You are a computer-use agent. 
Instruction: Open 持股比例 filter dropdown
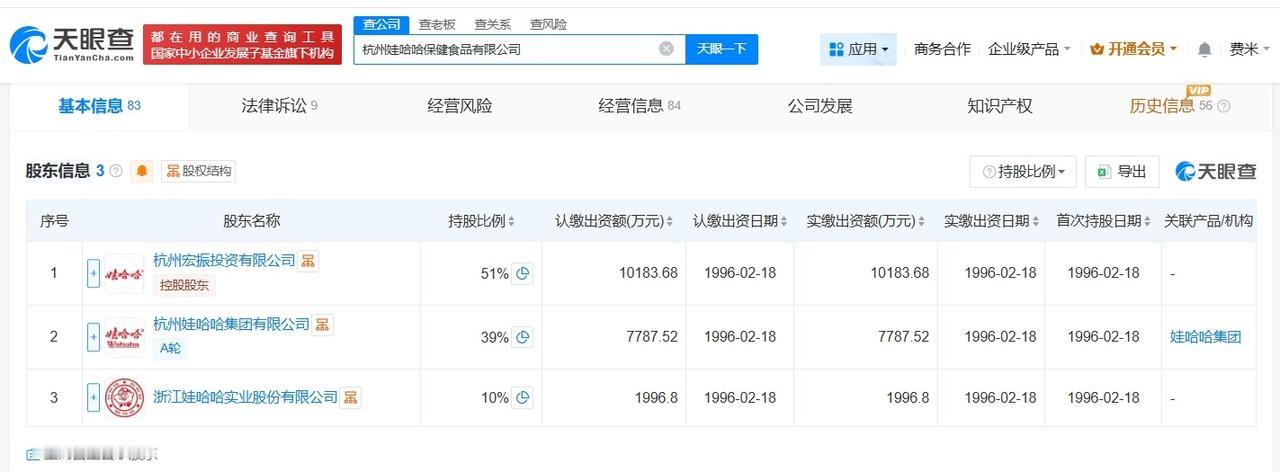1023,172
